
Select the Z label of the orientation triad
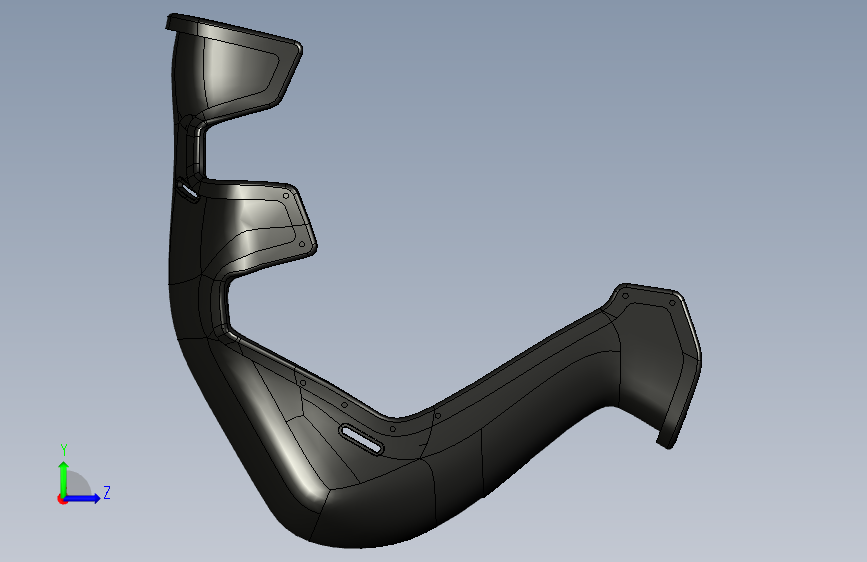pyautogui.click(x=107, y=492)
